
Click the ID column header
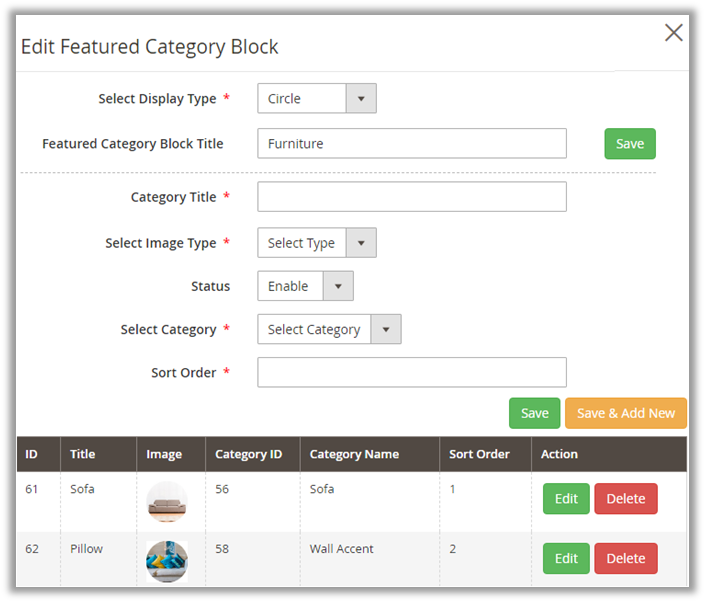[31, 454]
